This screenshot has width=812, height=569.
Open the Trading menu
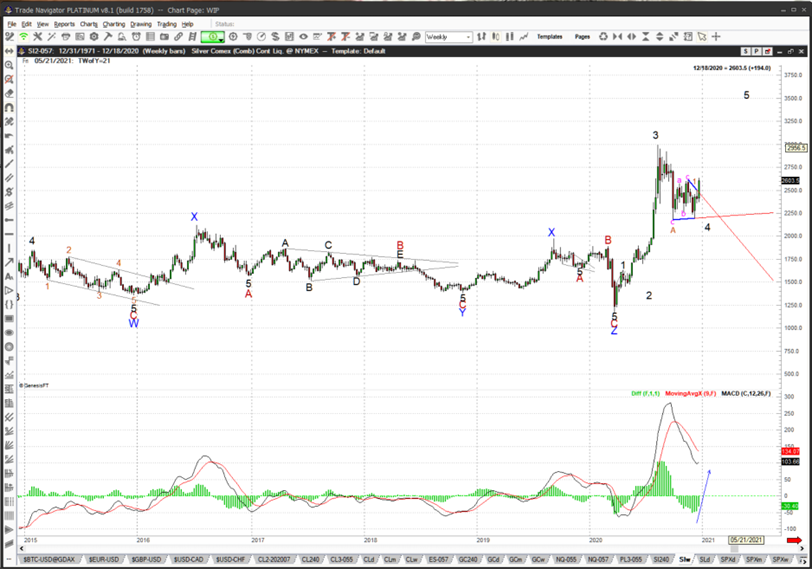coord(167,24)
